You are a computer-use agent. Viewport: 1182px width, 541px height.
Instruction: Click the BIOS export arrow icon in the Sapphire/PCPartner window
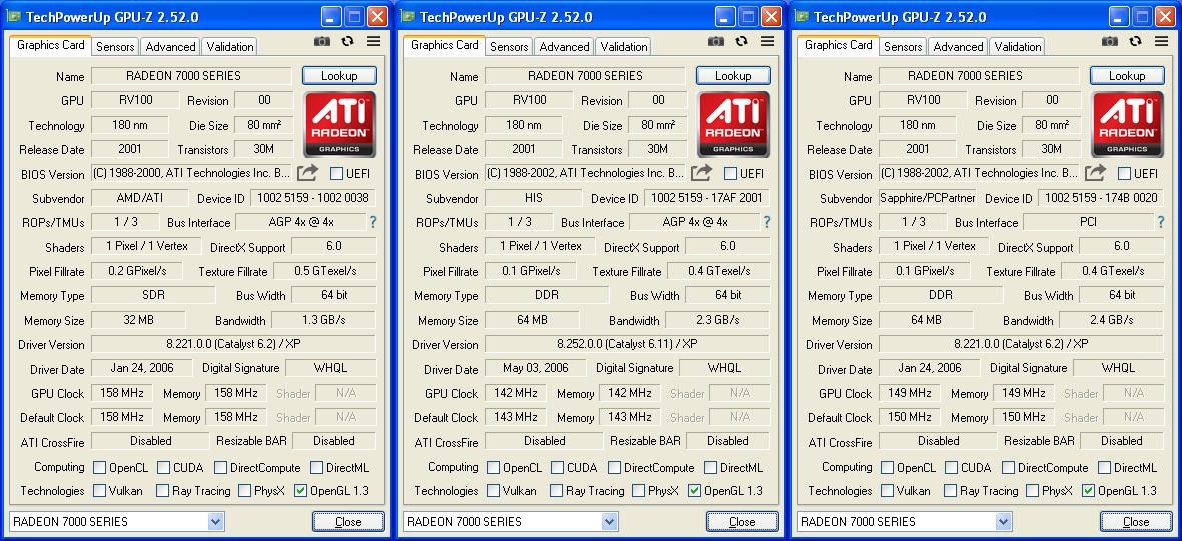pos(1096,173)
